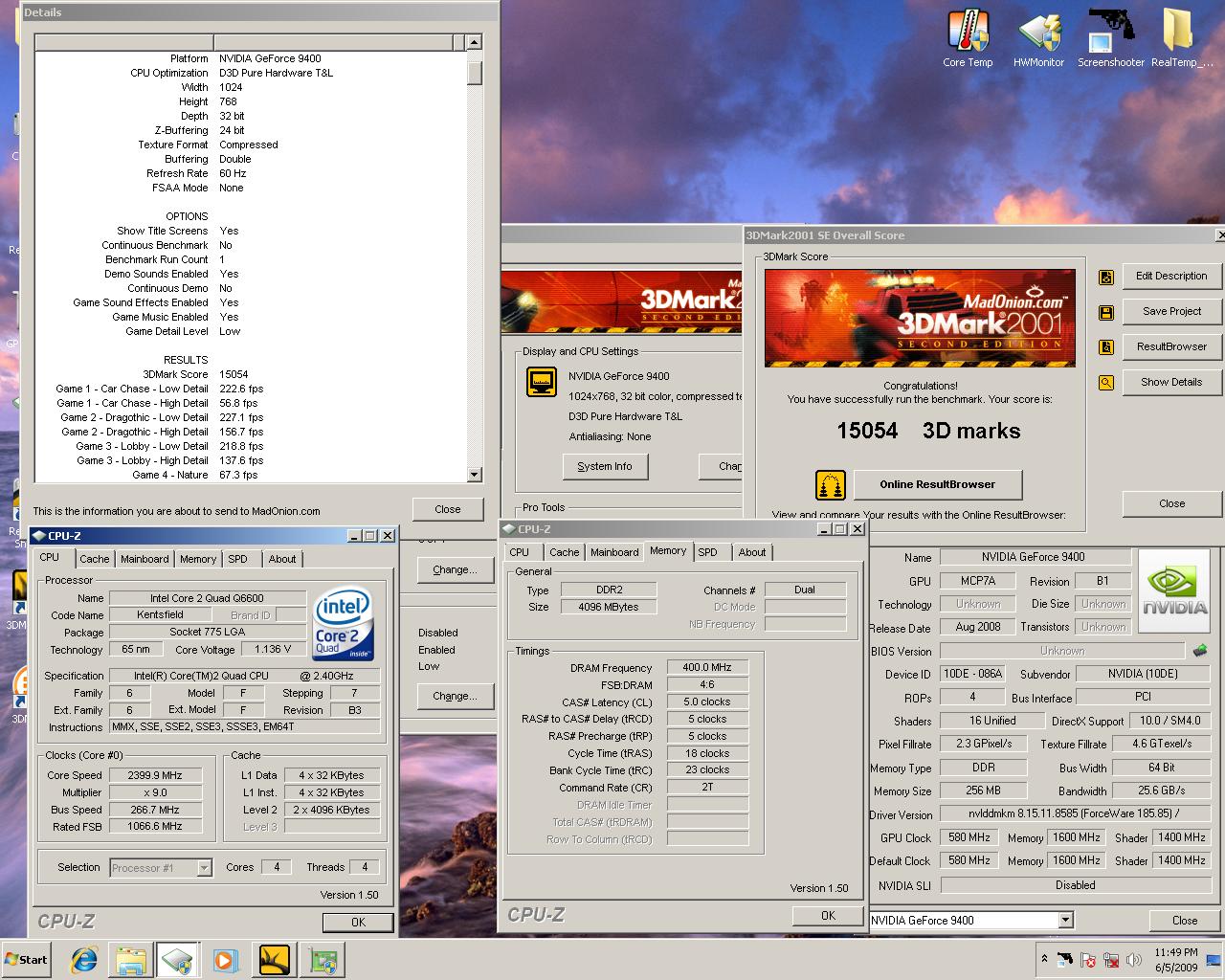Click the scroll down arrow in Details list
This screenshot has height=980, width=1225.
[475, 475]
